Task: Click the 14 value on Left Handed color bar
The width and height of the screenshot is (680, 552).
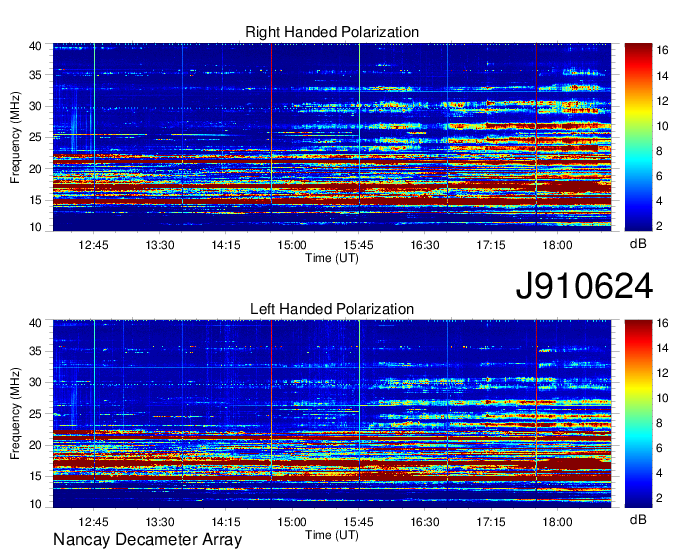Action: coord(662,348)
